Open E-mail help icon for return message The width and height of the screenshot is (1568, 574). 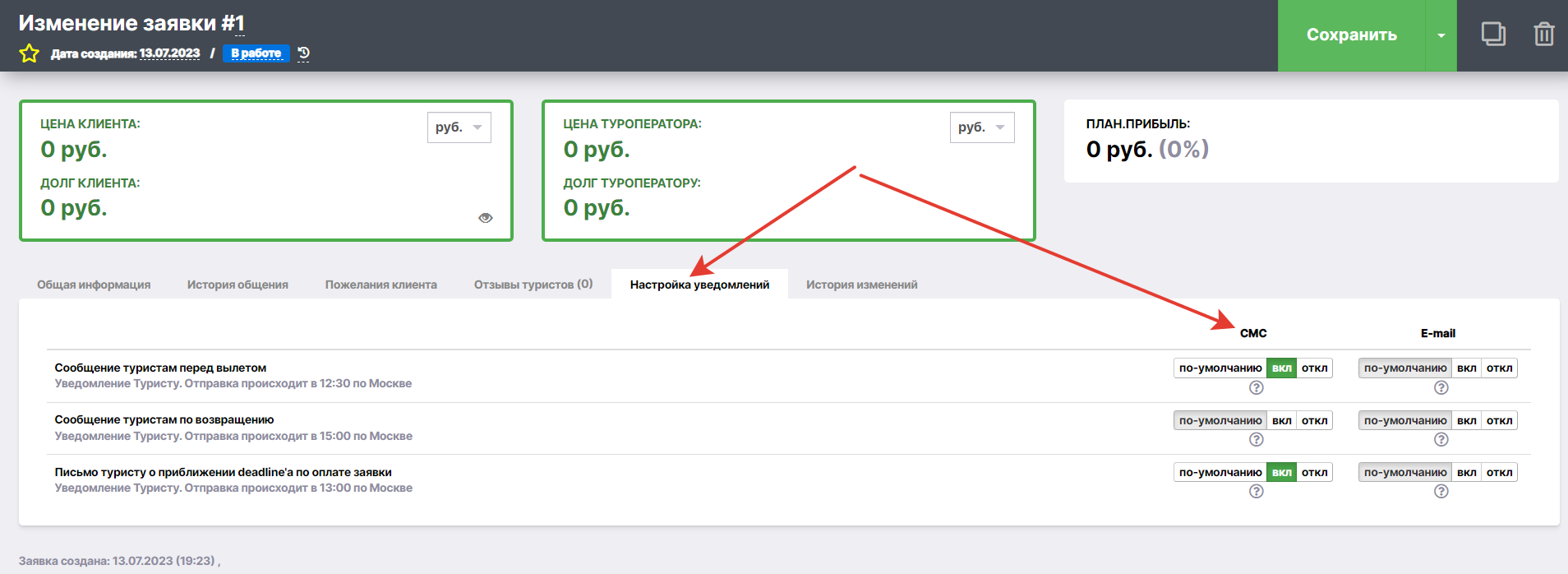(1441, 439)
